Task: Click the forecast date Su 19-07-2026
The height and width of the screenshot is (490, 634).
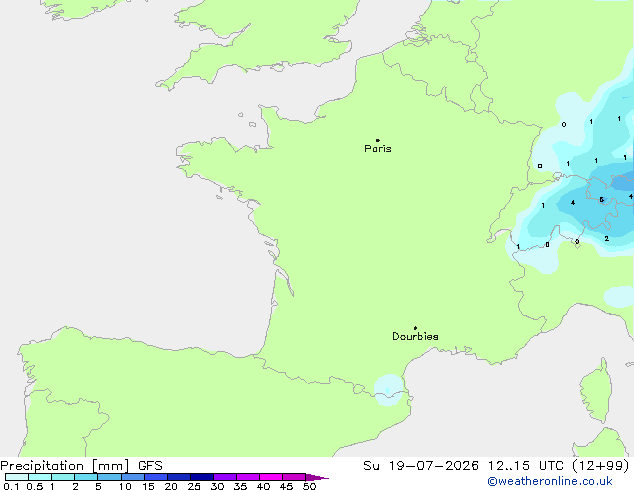Action: click(x=421, y=466)
